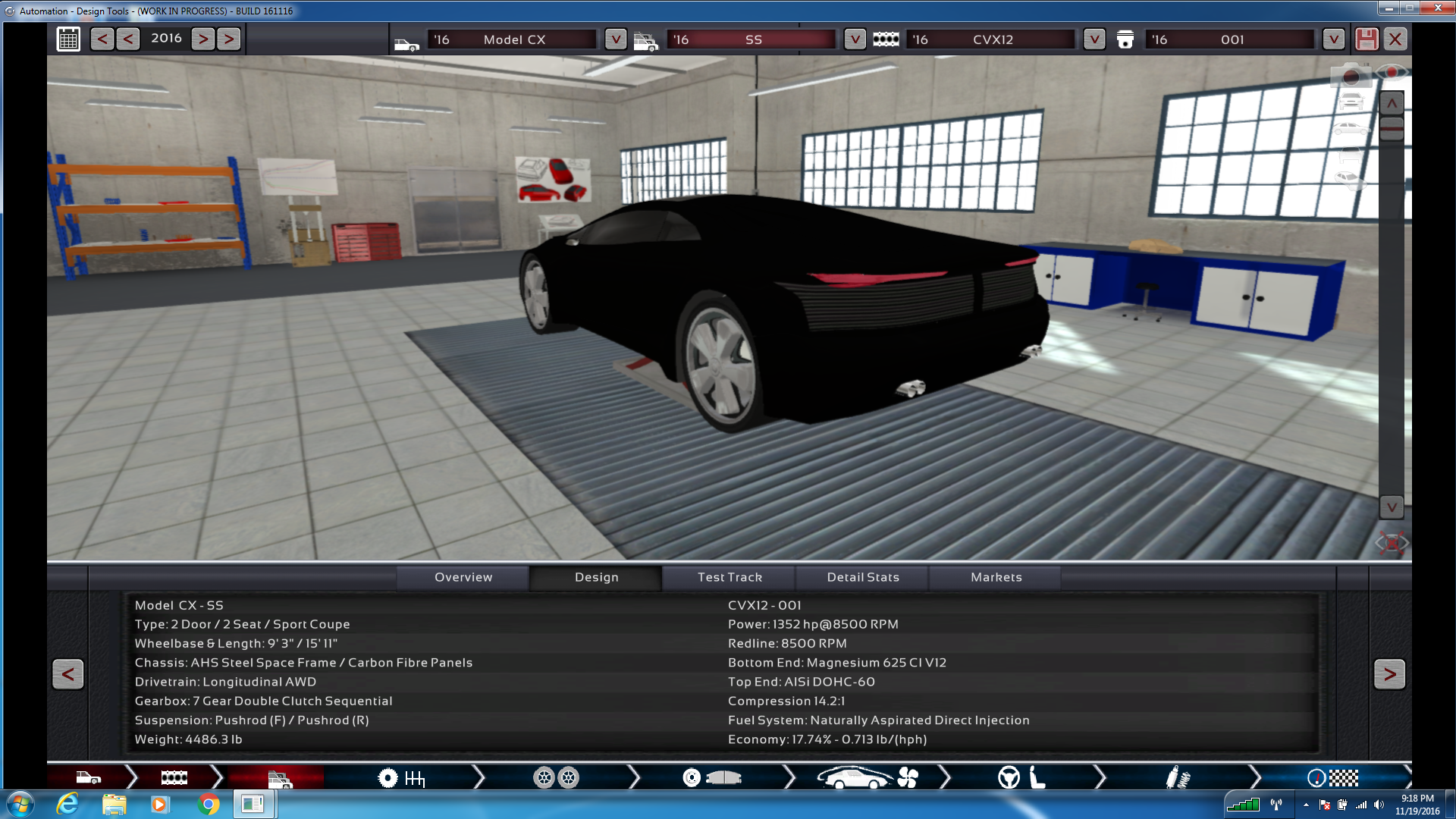Select 'Drivetrain: Longitudinal AWD' text
This screenshot has height=819, width=1456.
[225, 682]
